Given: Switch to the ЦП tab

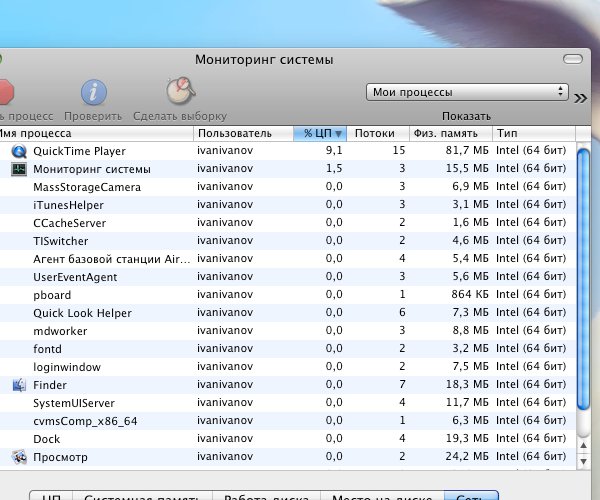Looking at the screenshot, I should click(x=51, y=495).
